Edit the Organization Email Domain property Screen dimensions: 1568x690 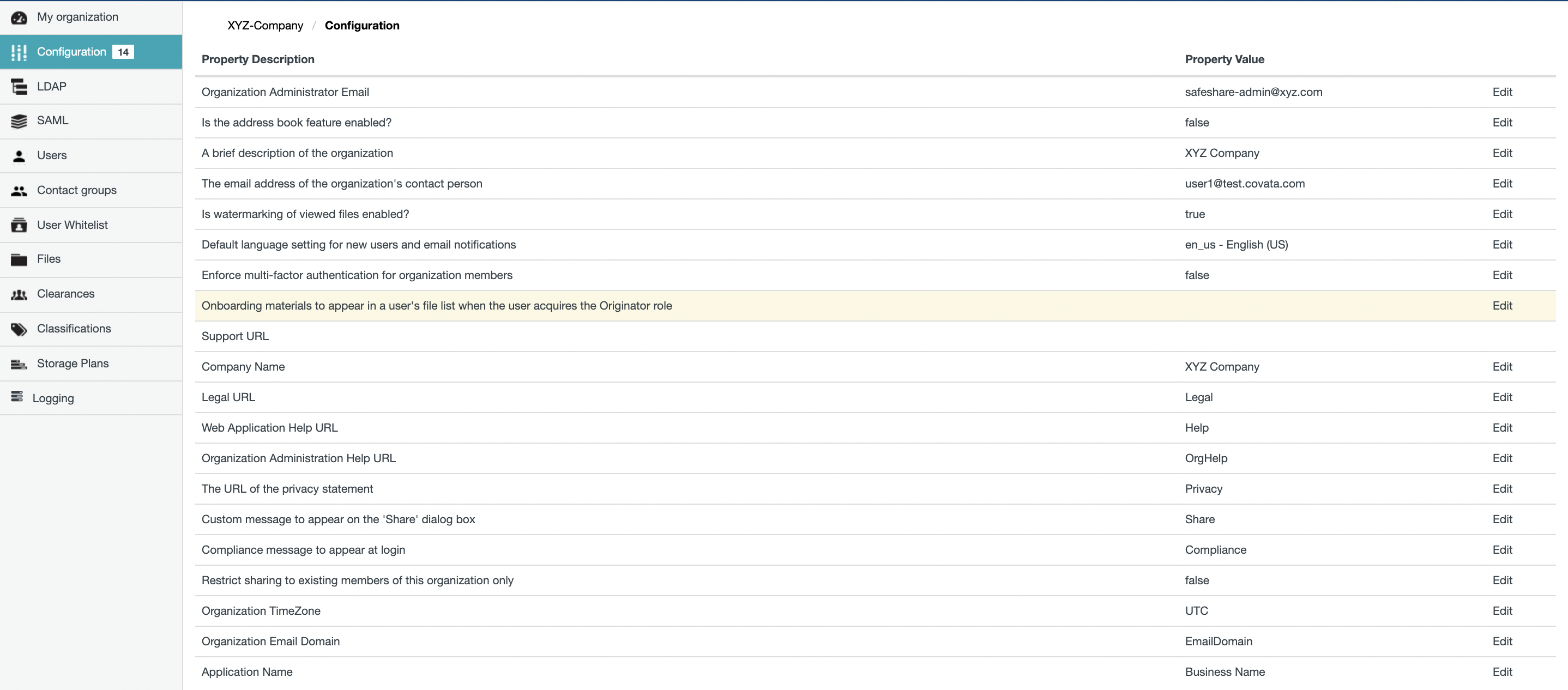1501,641
